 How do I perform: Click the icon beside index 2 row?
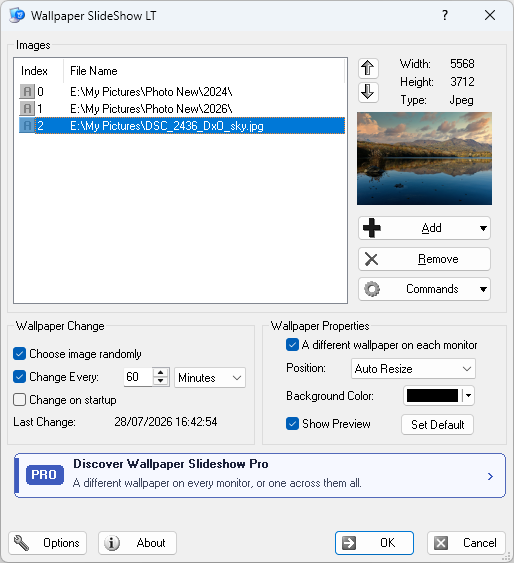tap(27, 125)
